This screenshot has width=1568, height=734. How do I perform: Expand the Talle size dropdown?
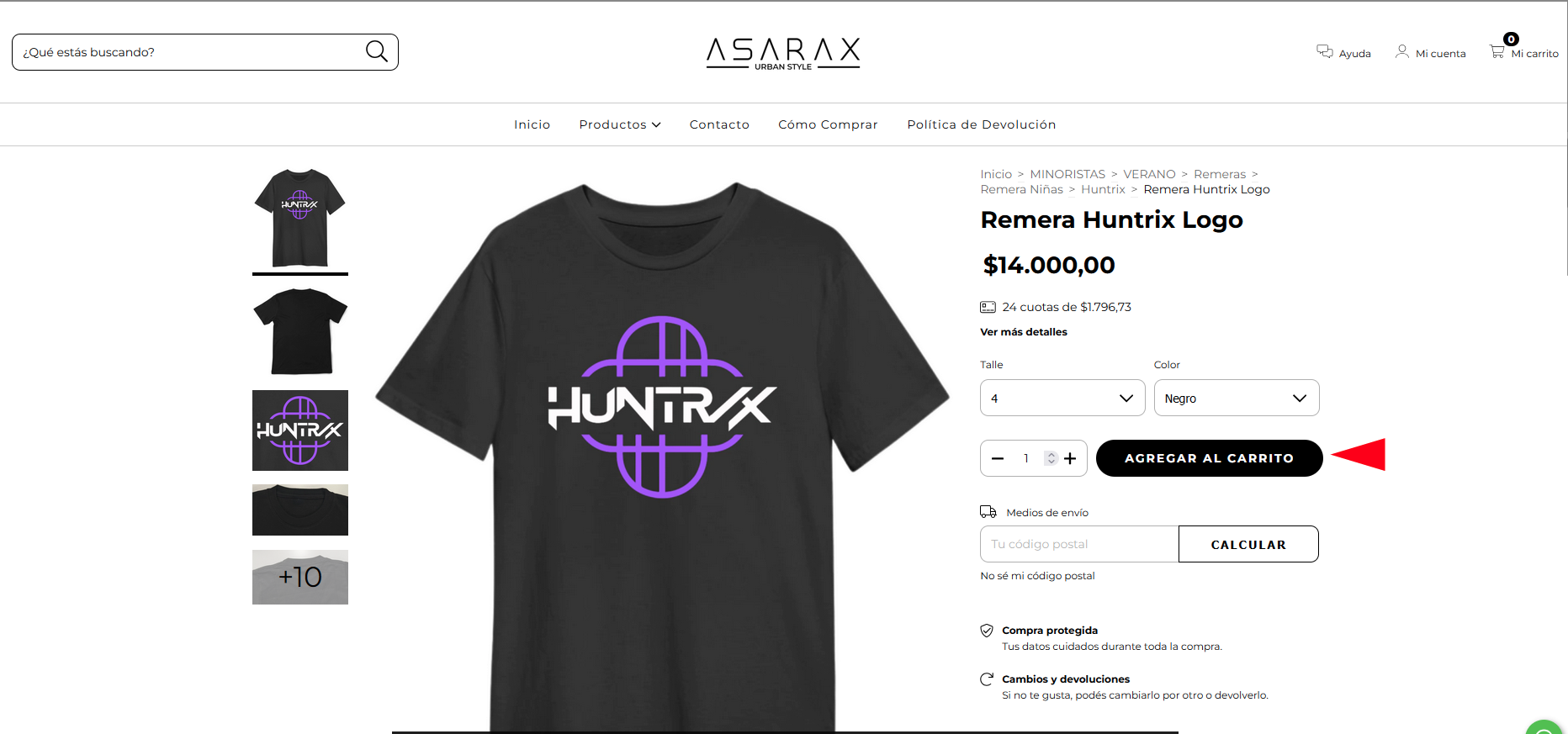pos(1062,398)
